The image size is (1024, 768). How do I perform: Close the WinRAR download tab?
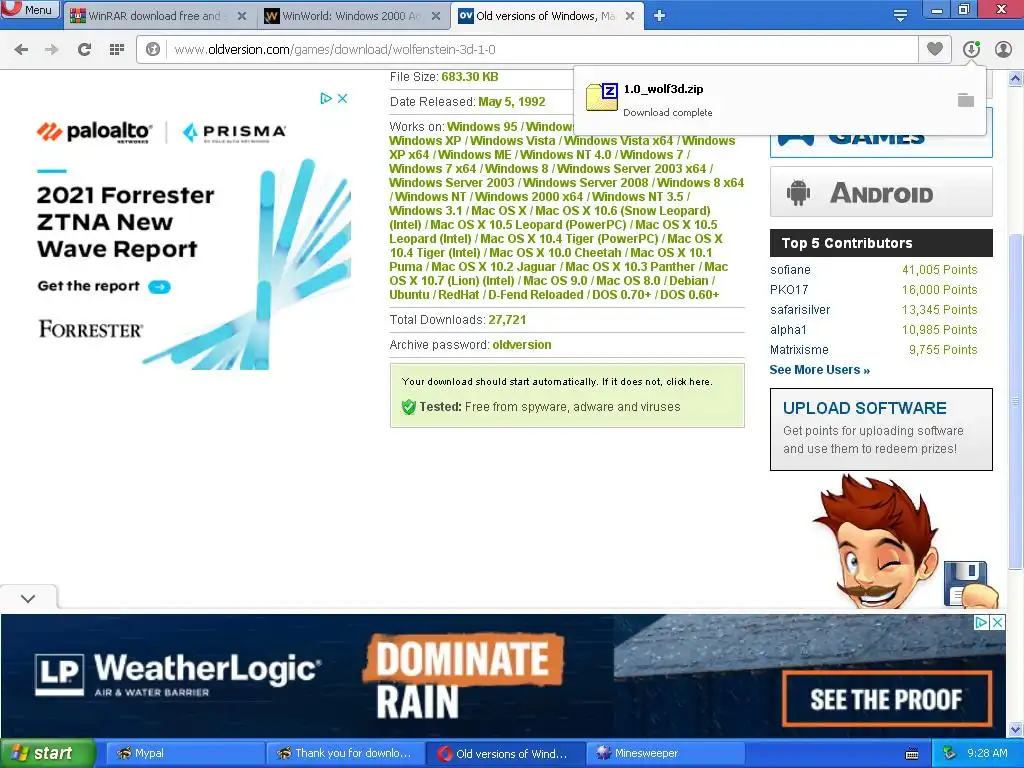[242, 16]
